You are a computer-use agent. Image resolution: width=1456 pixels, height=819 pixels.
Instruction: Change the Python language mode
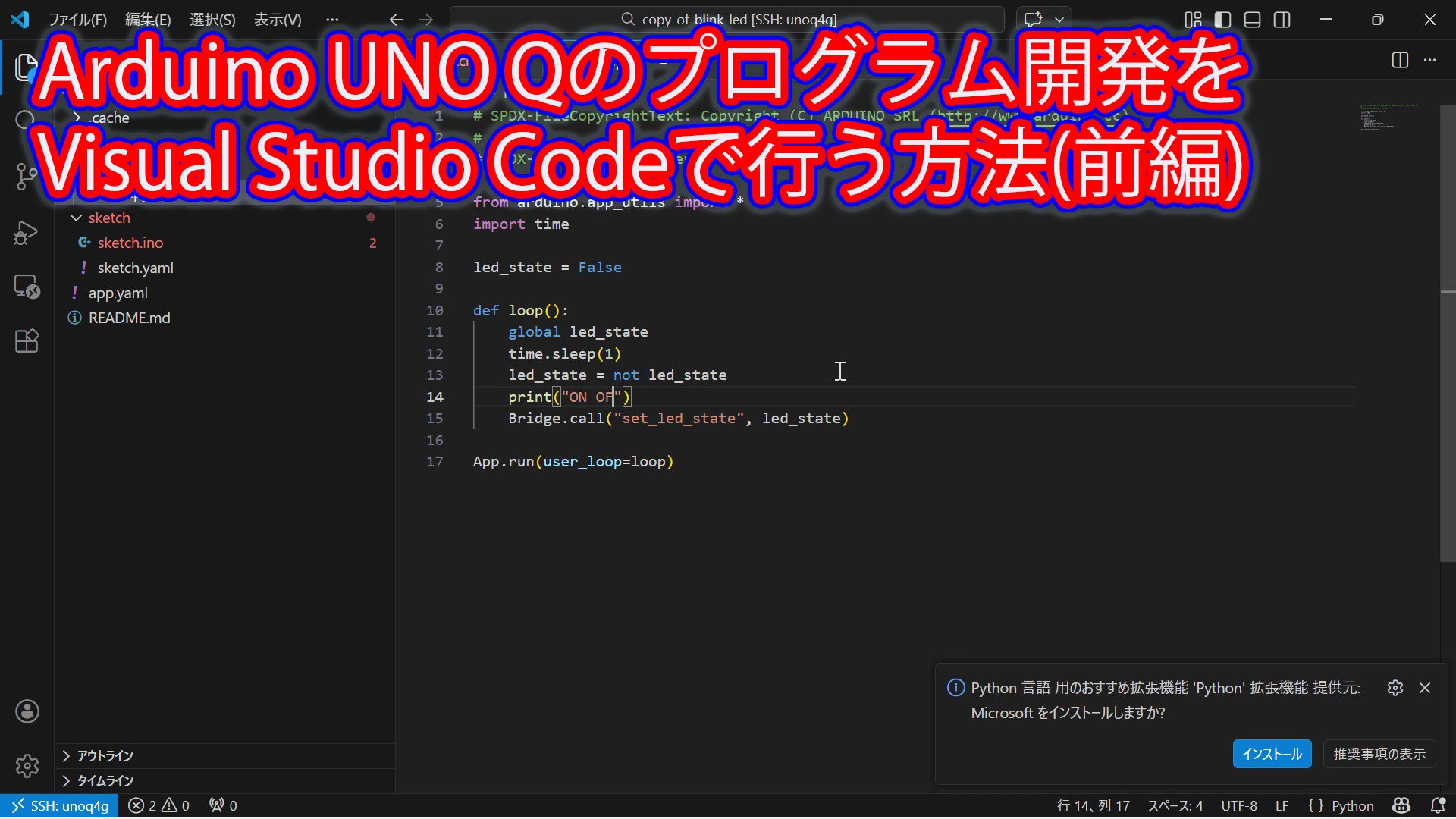[1352, 805]
